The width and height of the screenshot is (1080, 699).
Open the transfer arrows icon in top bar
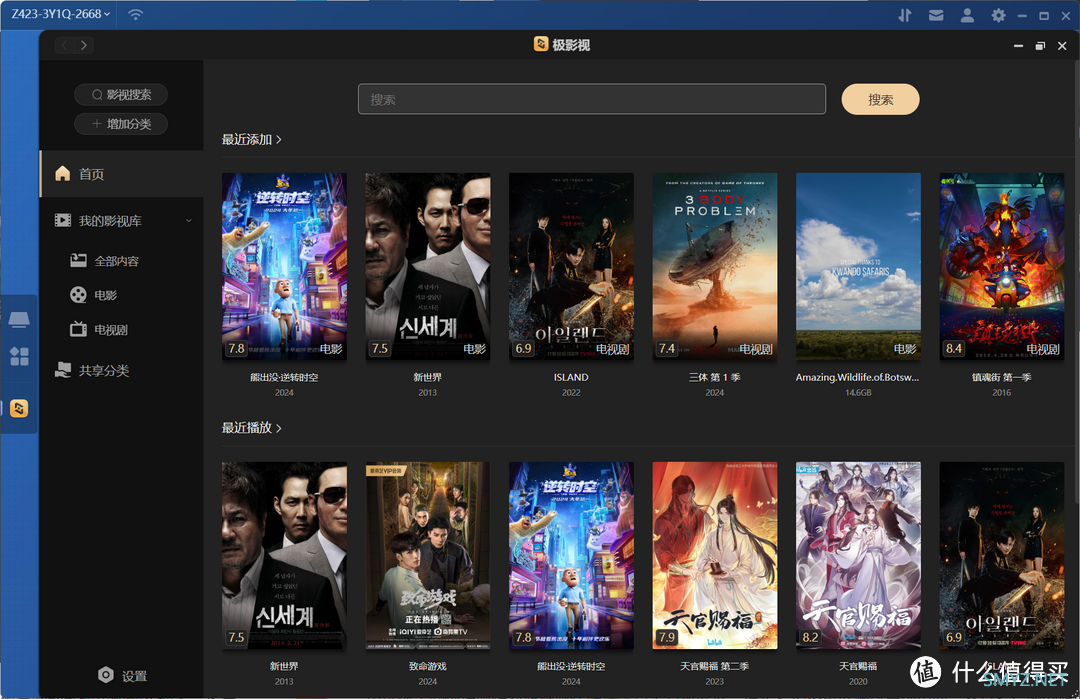point(905,15)
